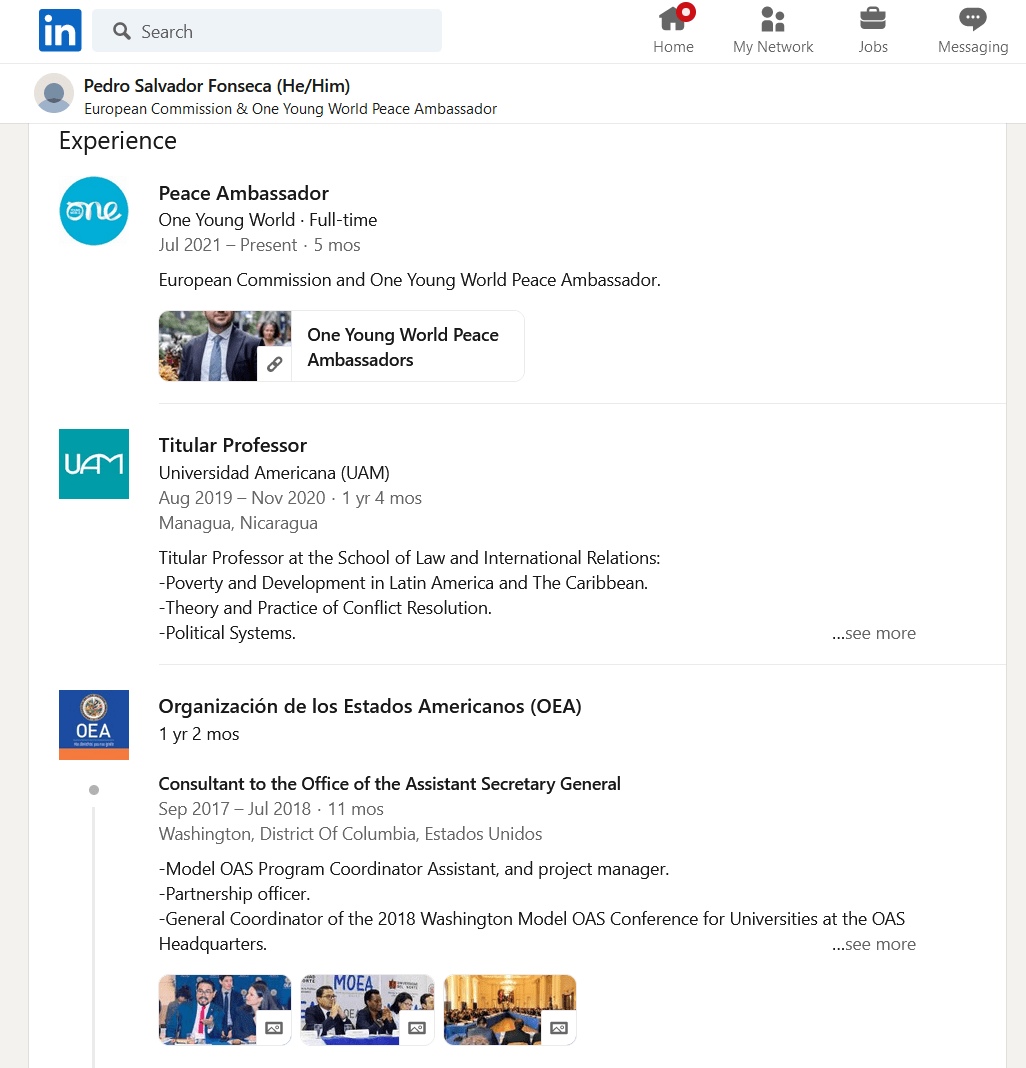Click the Experience section heading

point(118,140)
